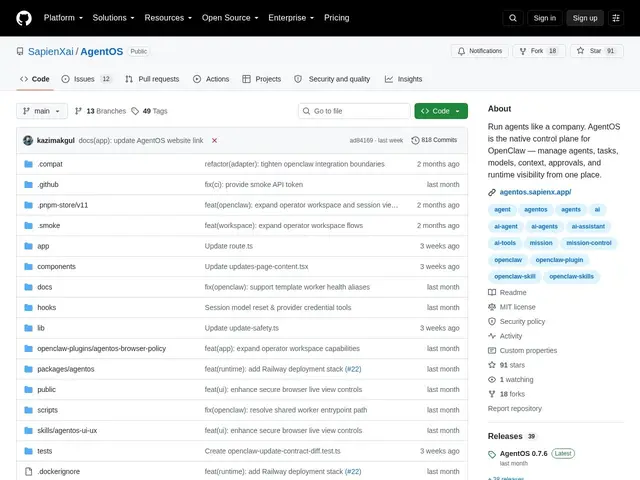Expand the Platform menu

(x=63, y=18)
